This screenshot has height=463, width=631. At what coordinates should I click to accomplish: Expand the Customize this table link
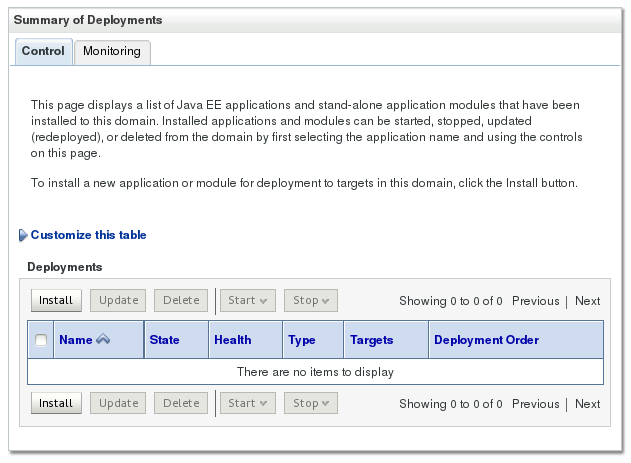[x=88, y=235]
